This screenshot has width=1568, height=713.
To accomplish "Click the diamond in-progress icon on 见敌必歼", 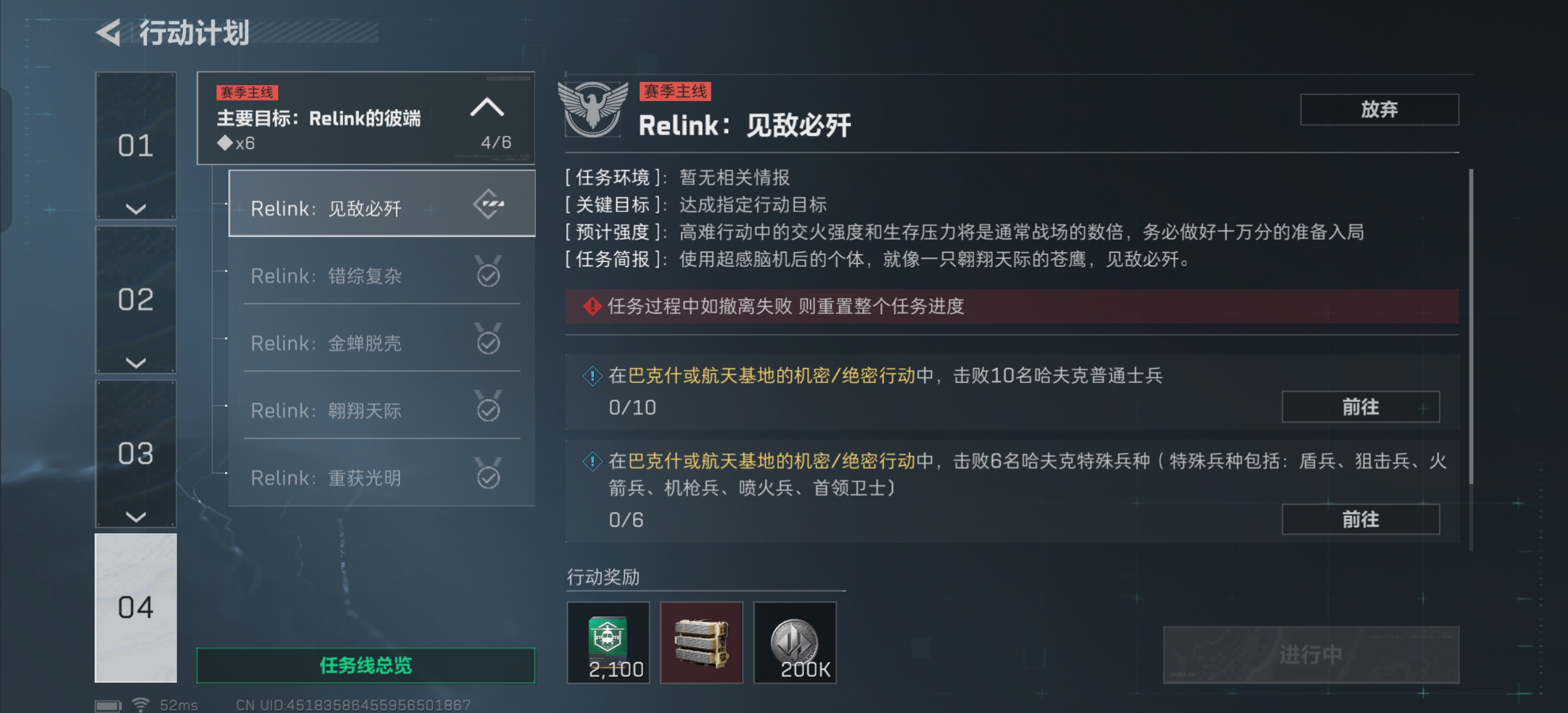I will coord(489,204).
